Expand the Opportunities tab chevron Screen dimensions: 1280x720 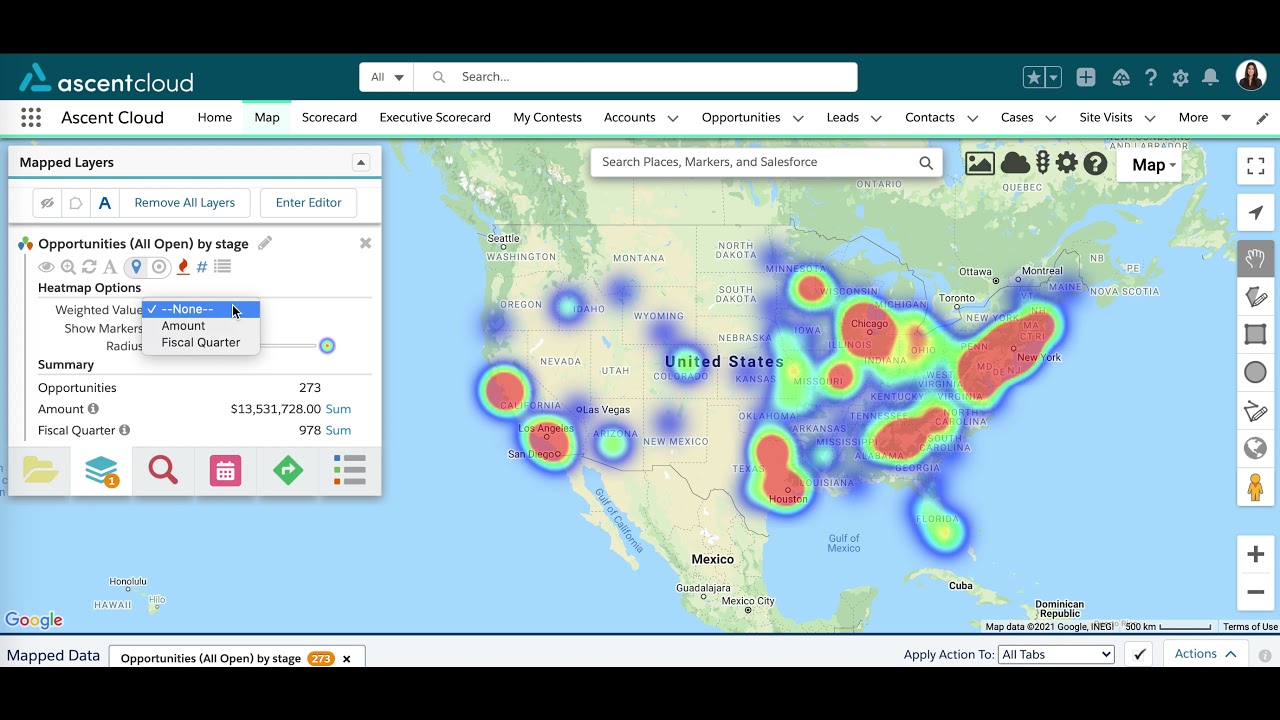pyautogui.click(x=798, y=118)
